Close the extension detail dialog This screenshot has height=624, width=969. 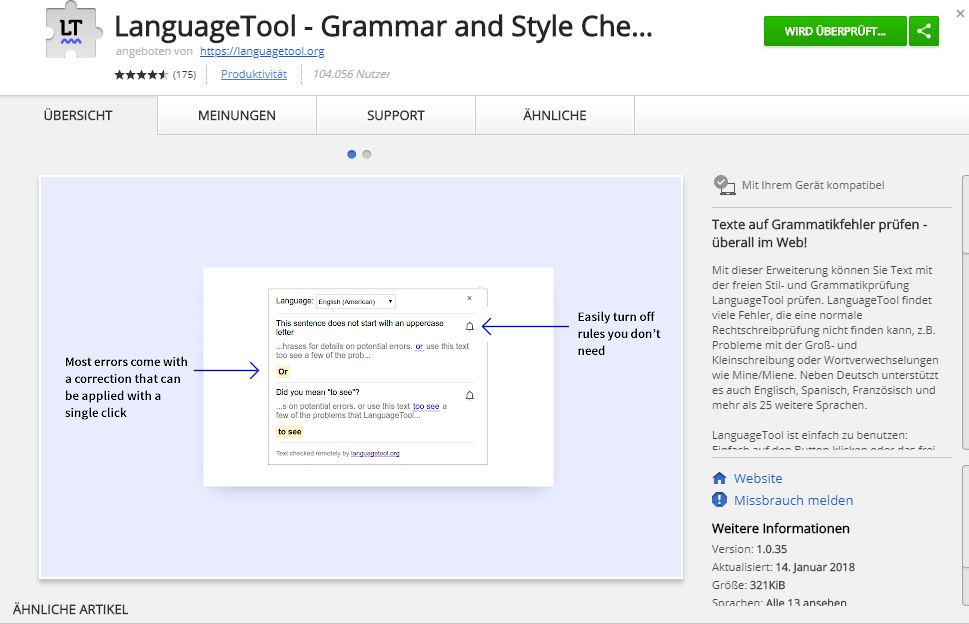coord(960,12)
